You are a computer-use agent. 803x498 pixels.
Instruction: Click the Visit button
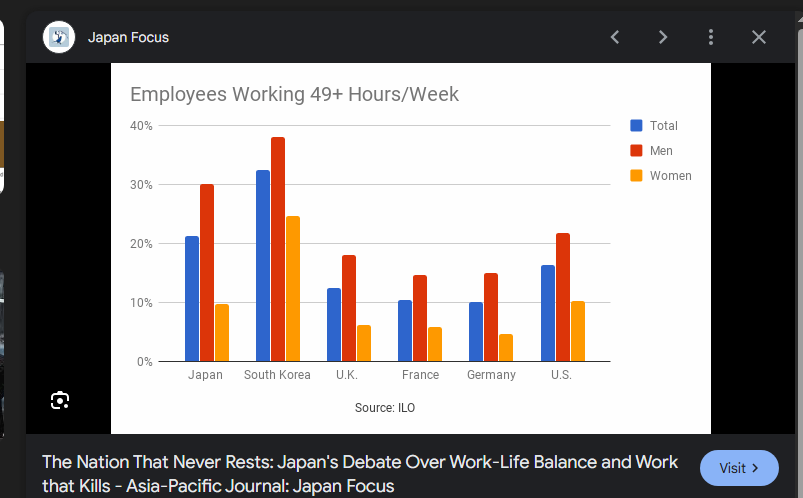739,468
